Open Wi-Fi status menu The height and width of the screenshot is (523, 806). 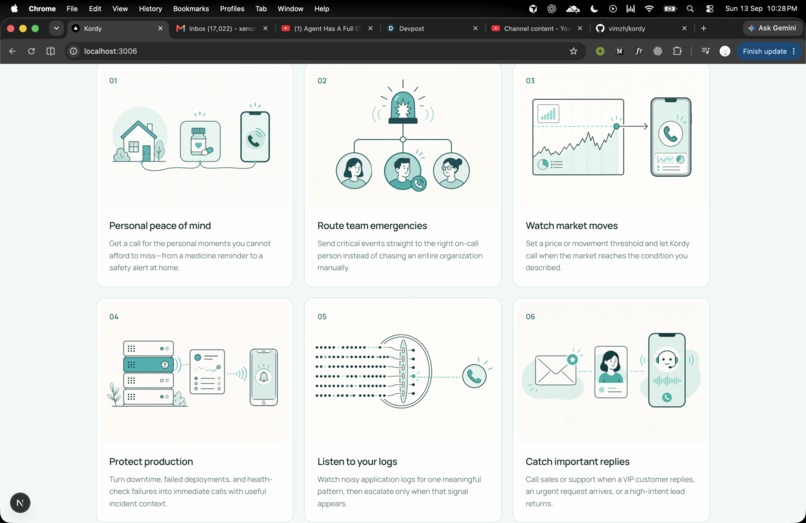tap(649, 9)
